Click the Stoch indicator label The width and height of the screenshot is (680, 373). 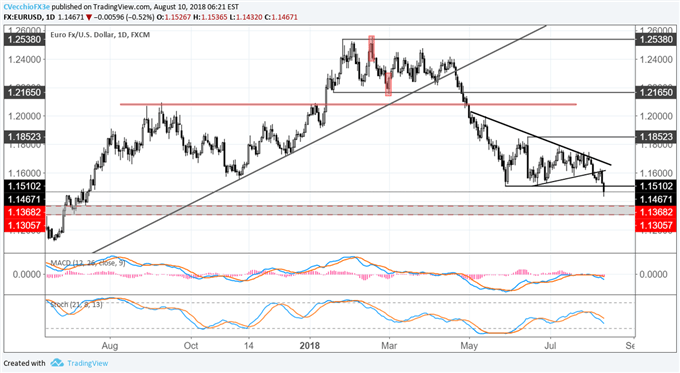tap(76, 304)
